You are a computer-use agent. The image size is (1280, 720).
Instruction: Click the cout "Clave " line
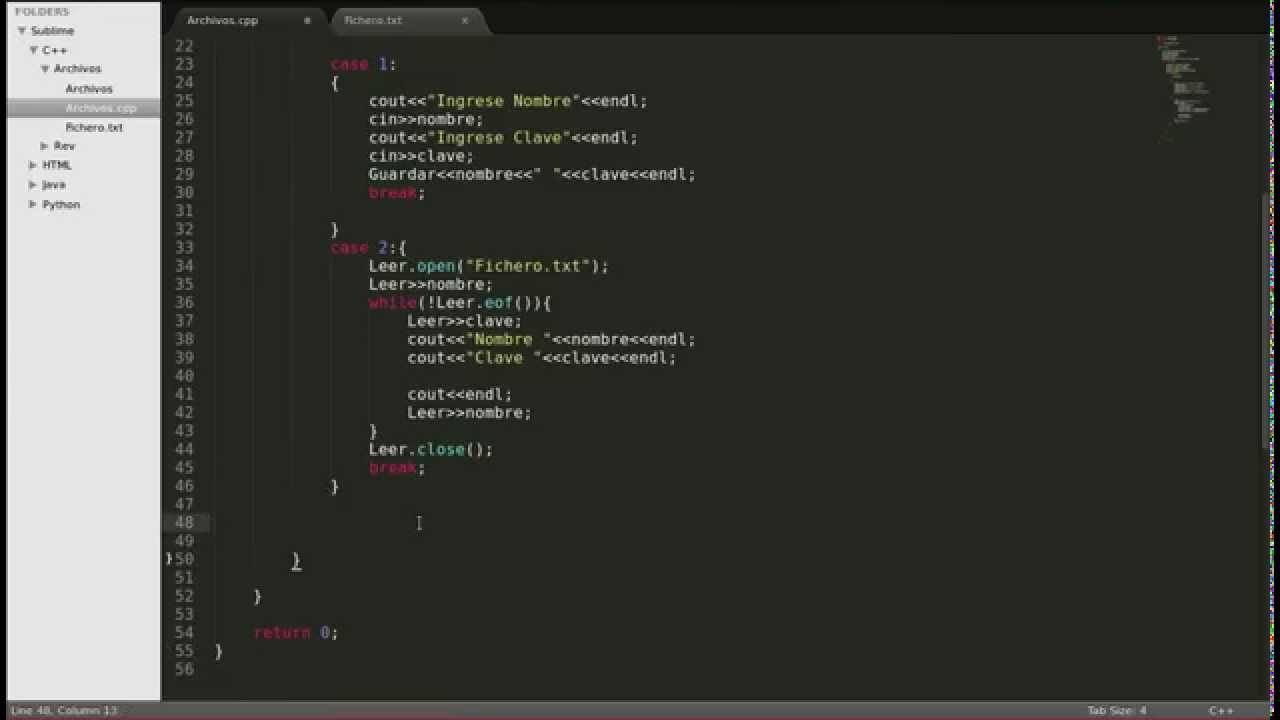point(541,358)
